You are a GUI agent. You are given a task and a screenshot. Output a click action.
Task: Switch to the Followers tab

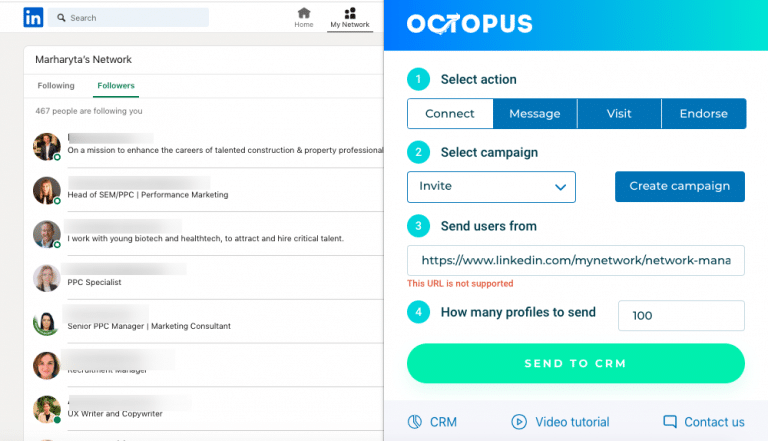(x=116, y=86)
